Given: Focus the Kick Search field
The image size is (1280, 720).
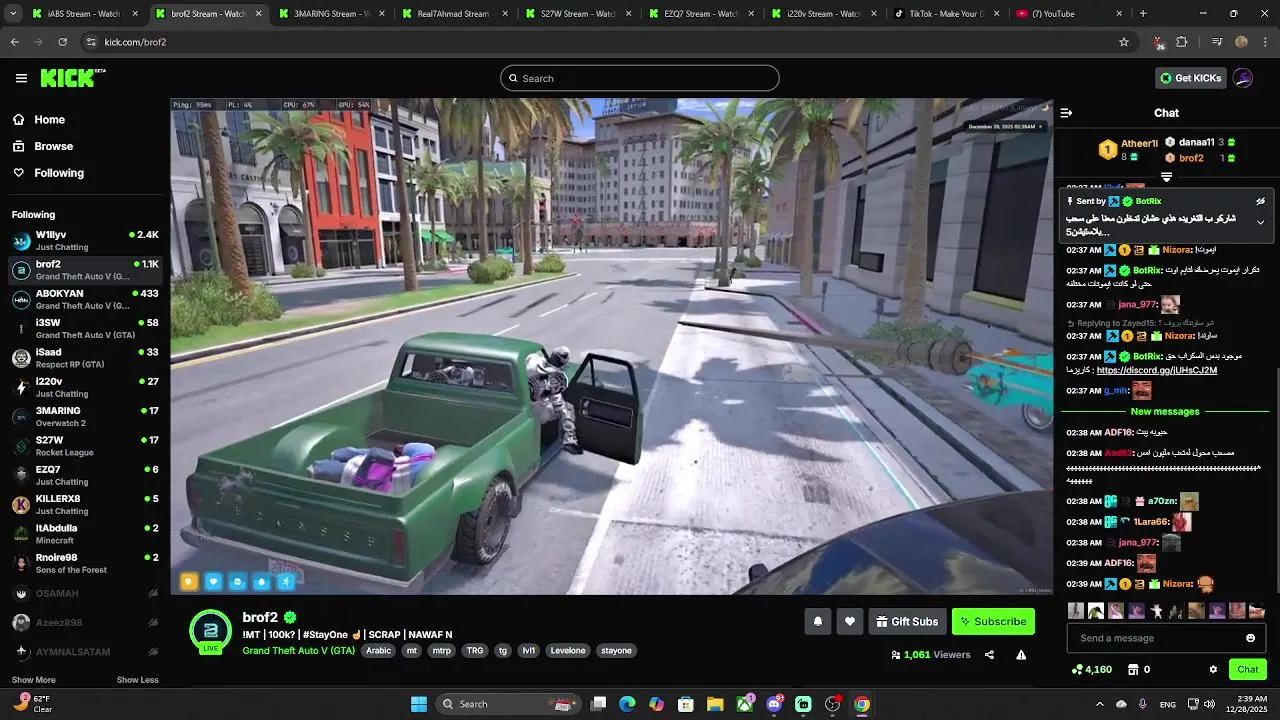Looking at the screenshot, I should pyautogui.click(x=640, y=78).
